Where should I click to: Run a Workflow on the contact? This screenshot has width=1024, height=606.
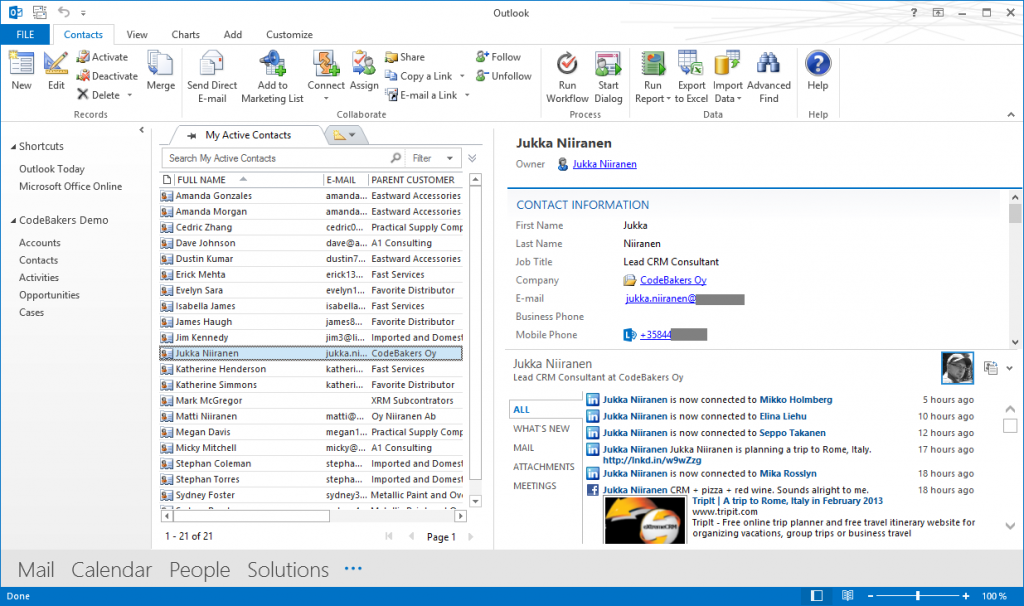(x=567, y=76)
